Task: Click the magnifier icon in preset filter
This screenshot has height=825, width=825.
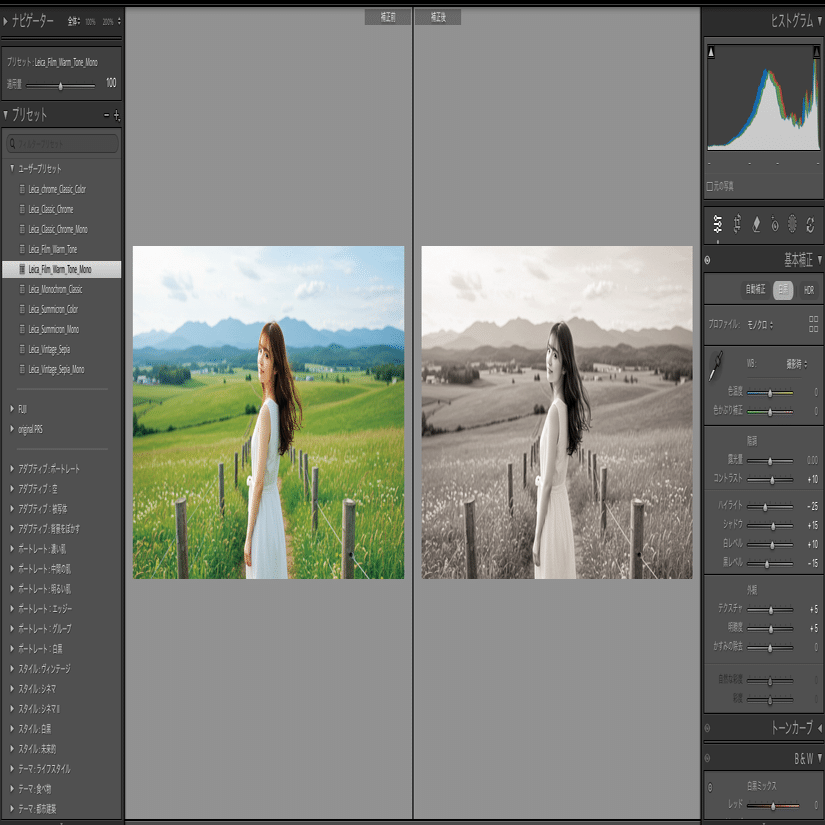Action: click(x=13, y=143)
